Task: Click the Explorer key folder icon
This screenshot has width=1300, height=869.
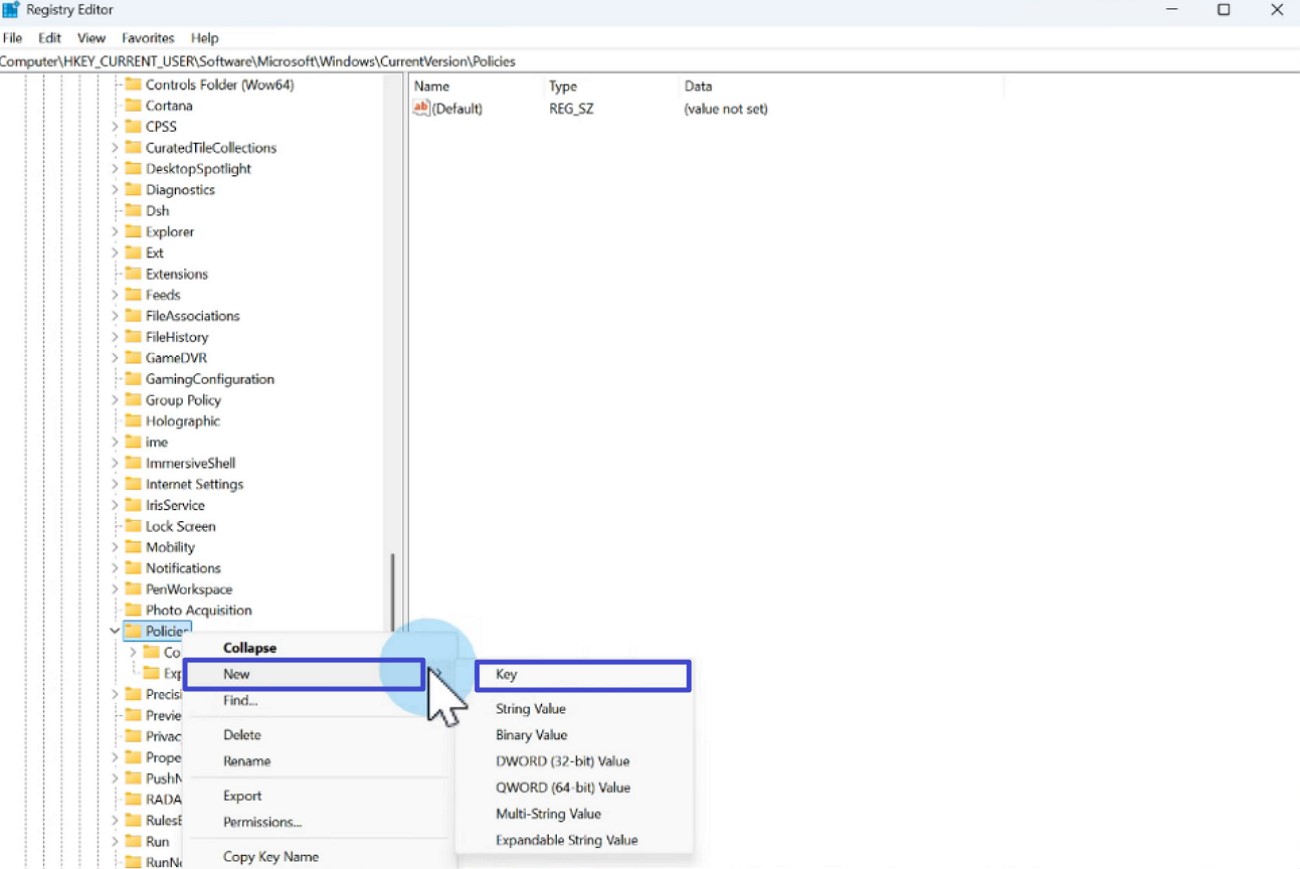Action: click(x=133, y=232)
